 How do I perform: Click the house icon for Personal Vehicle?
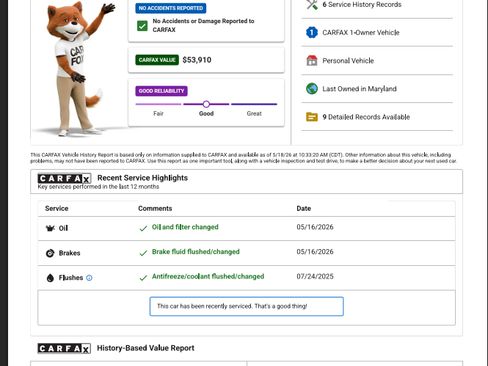[x=312, y=60]
